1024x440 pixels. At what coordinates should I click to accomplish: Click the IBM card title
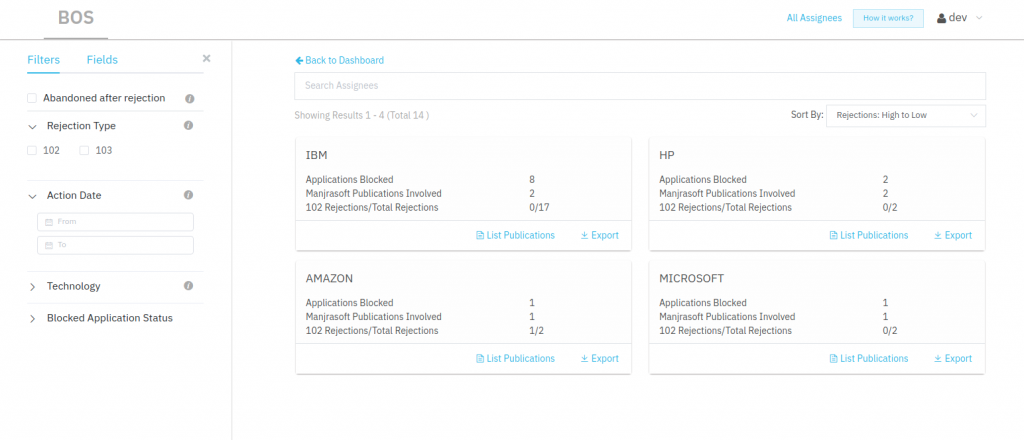click(x=316, y=155)
